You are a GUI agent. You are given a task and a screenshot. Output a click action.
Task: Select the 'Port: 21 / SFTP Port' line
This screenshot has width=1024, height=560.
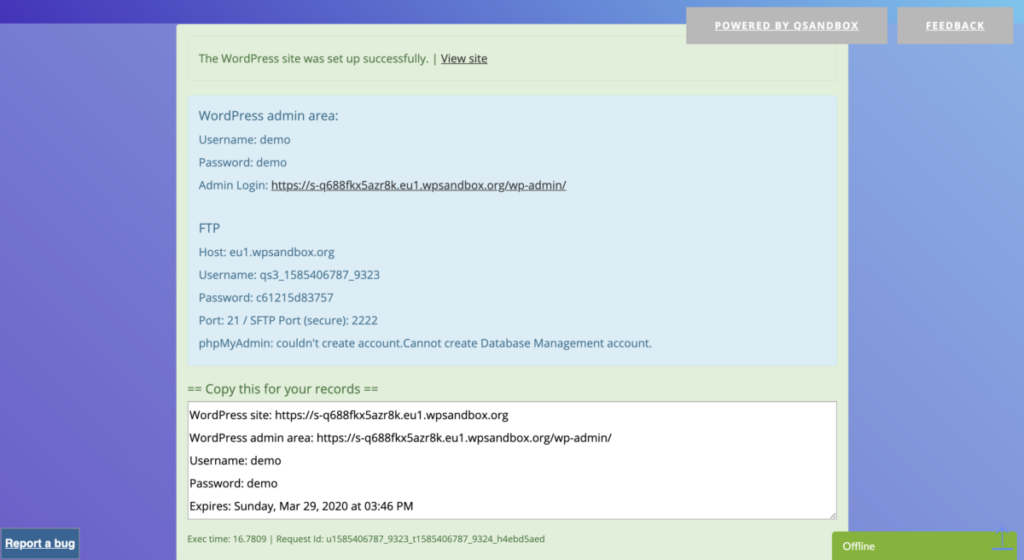pos(288,320)
